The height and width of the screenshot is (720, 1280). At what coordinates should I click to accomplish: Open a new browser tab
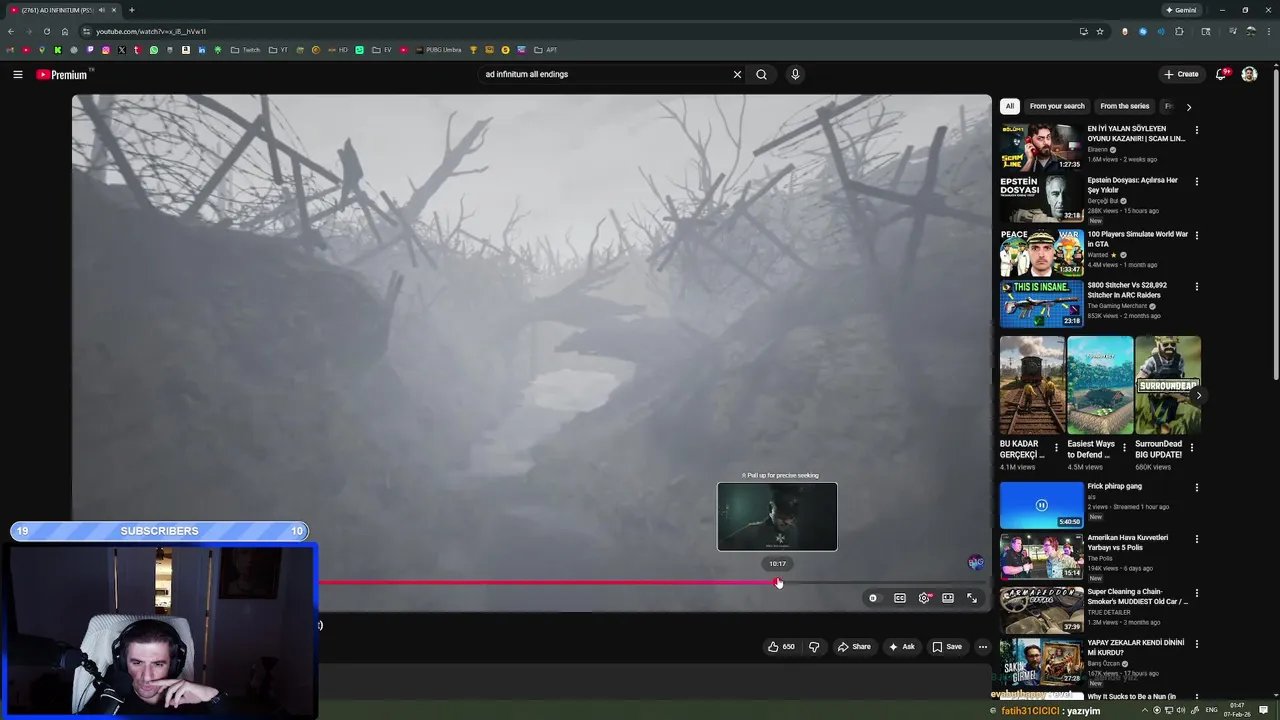pos(131,10)
